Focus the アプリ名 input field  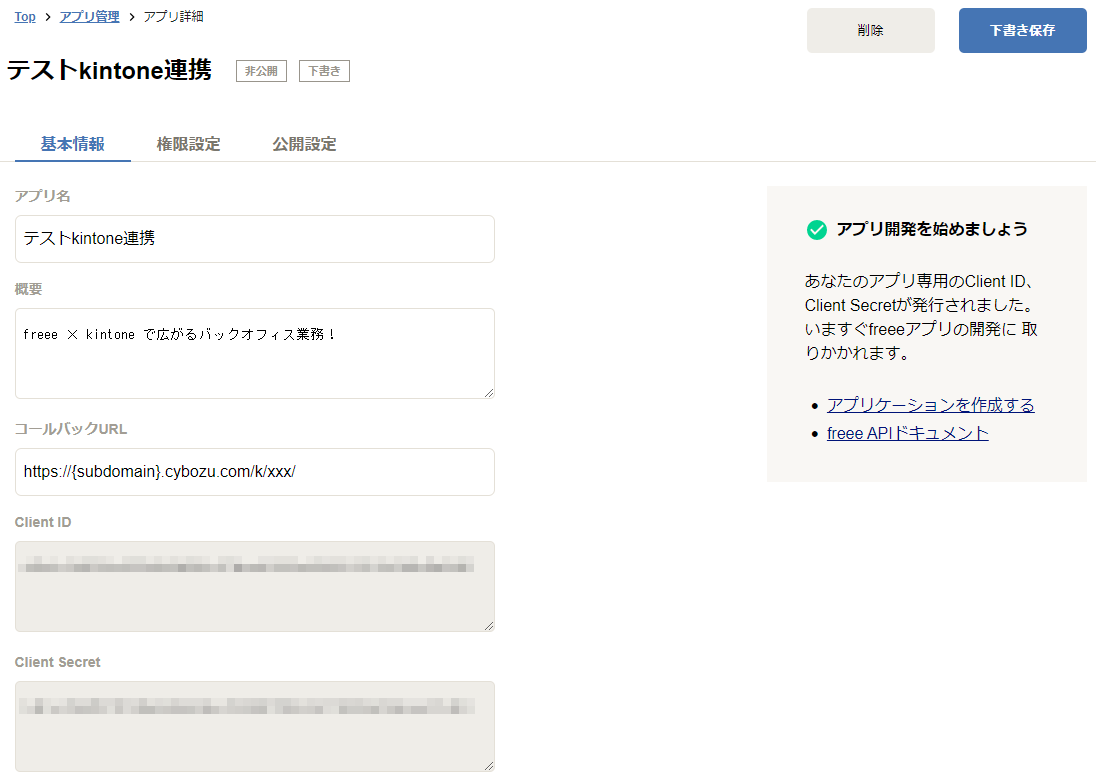point(254,238)
